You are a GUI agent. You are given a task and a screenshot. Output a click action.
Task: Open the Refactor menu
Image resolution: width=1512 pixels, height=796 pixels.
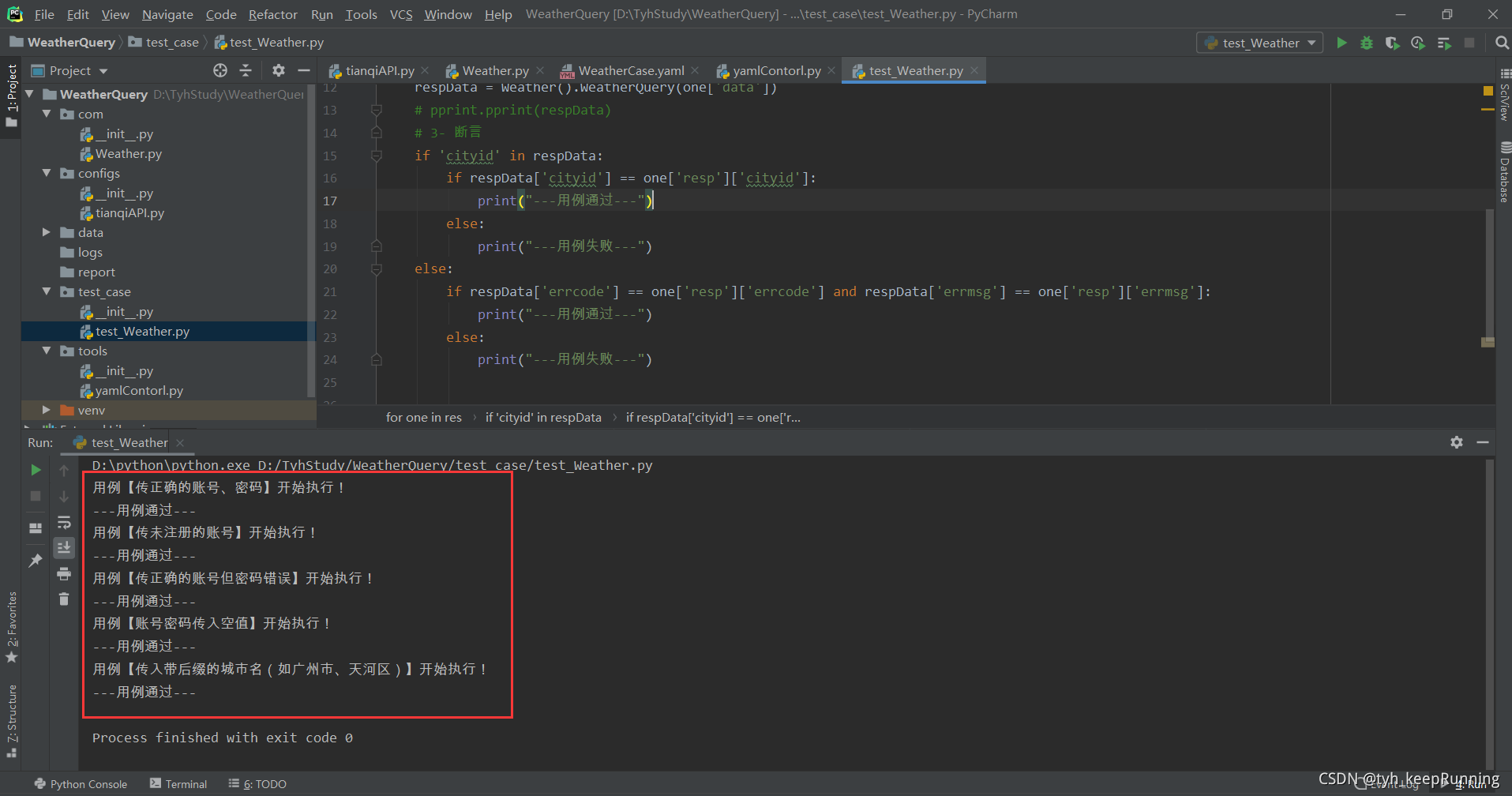click(x=272, y=14)
